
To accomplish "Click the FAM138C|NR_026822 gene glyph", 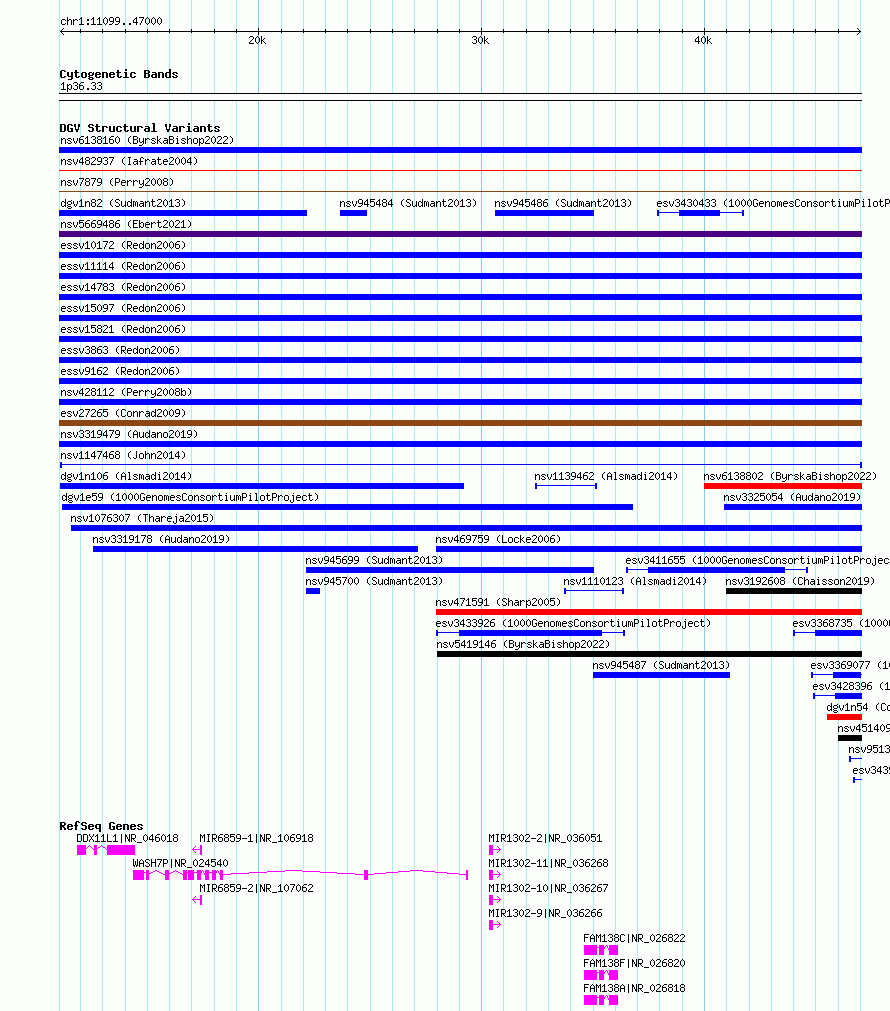I will pyautogui.click(x=601, y=950).
